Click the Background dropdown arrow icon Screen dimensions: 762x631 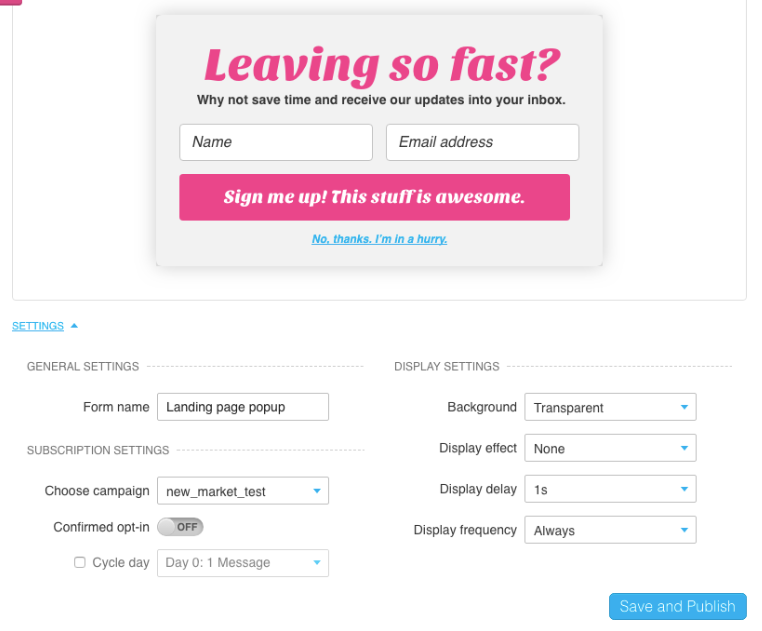(684, 407)
